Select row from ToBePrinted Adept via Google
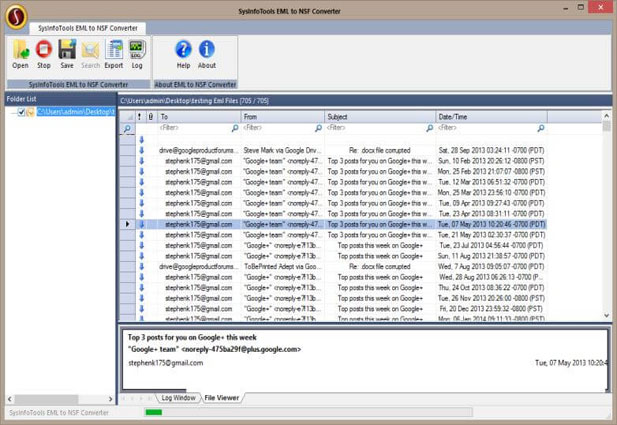The image size is (617, 425). 333,266
